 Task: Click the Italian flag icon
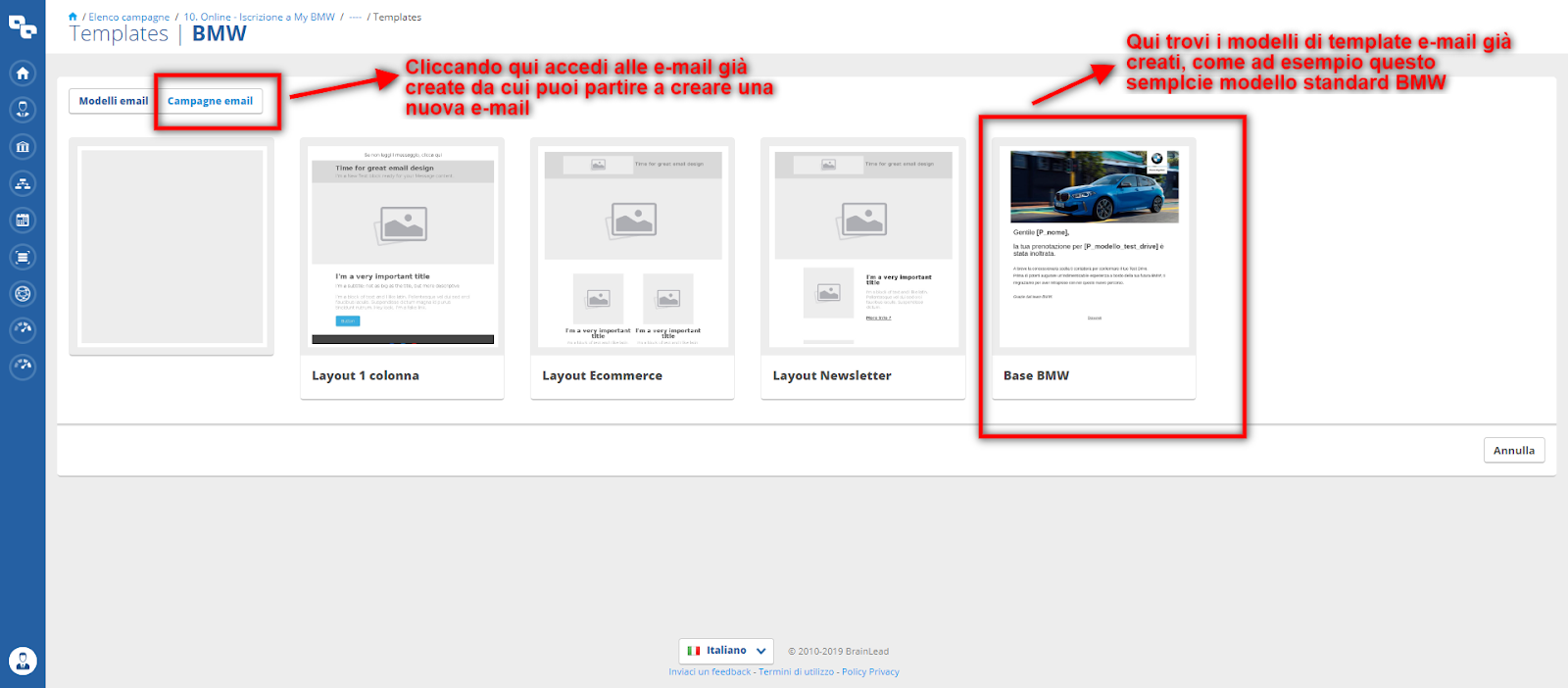694,651
